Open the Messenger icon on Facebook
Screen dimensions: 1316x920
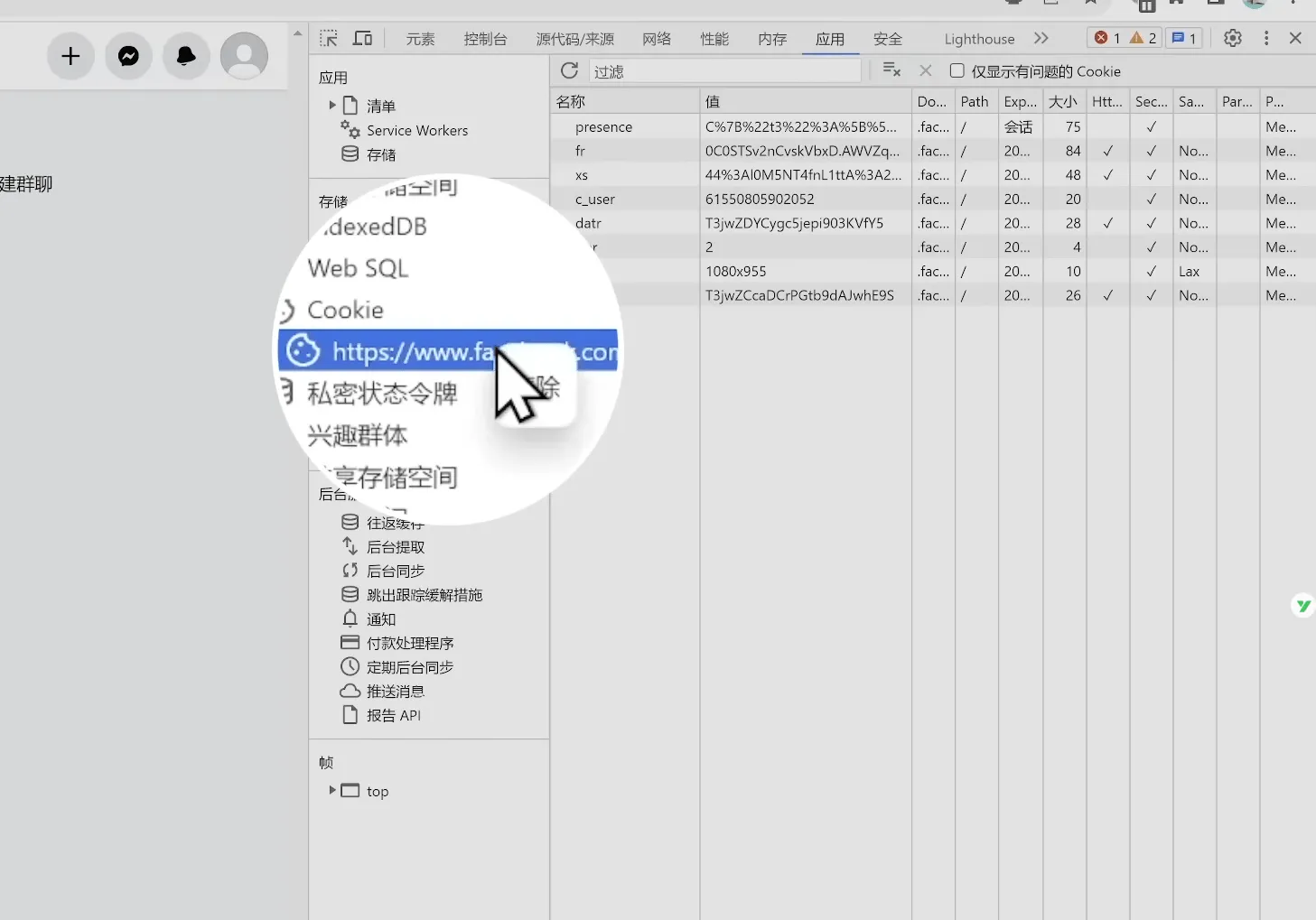pyautogui.click(x=128, y=55)
